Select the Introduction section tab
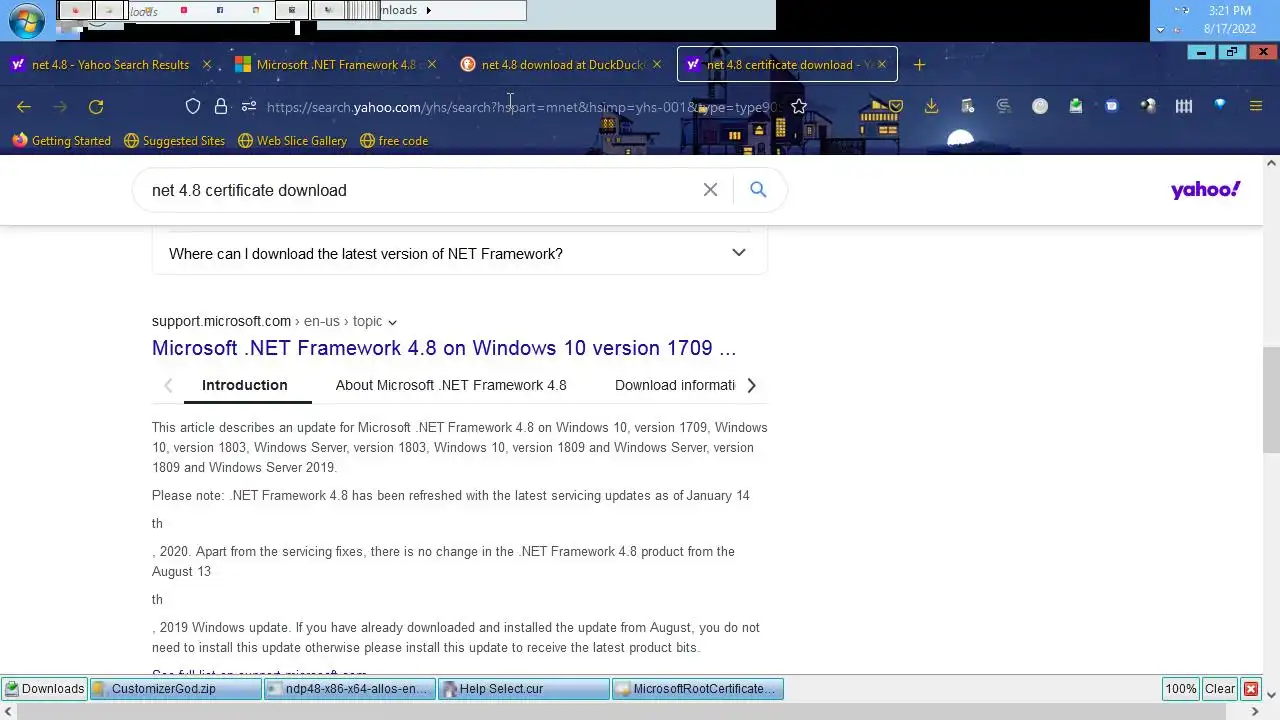 click(244, 385)
